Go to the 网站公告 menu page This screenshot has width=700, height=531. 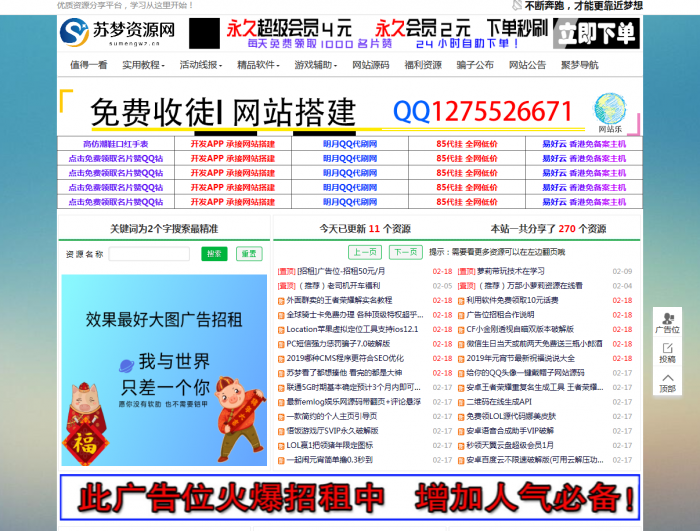[x=527, y=65]
